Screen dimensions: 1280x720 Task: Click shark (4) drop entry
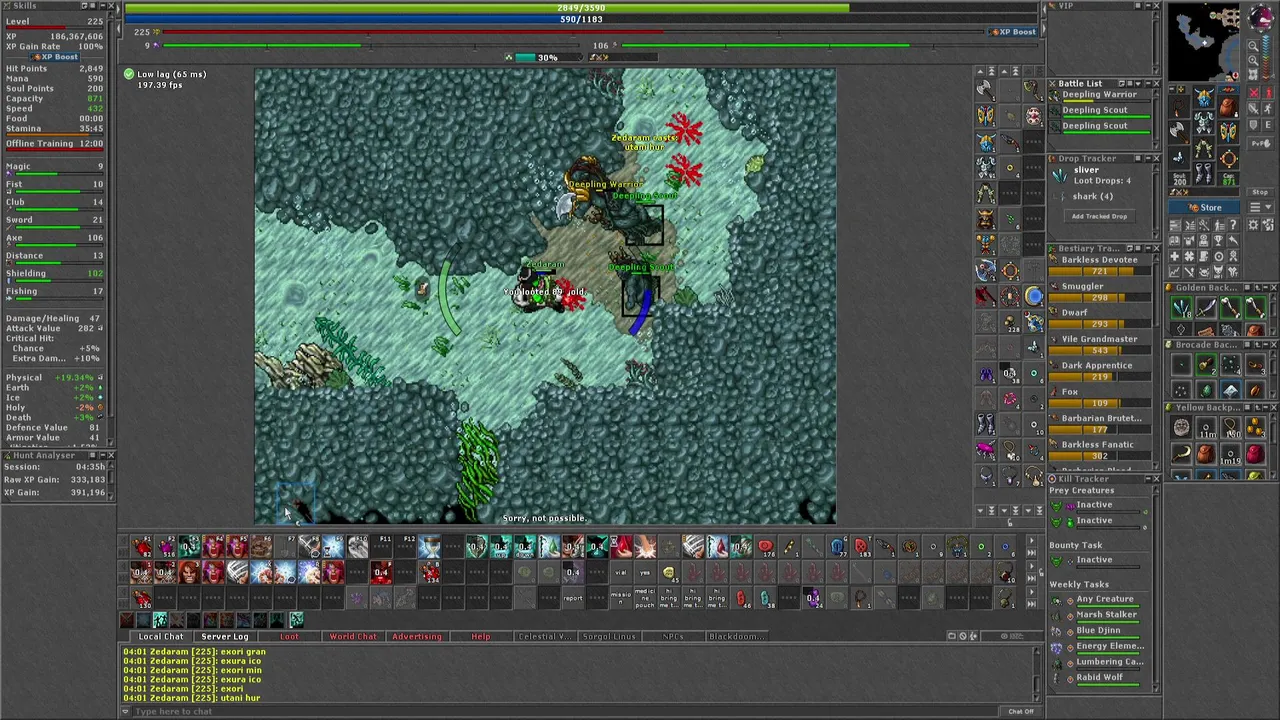pyautogui.click(x=1092, y=196)
